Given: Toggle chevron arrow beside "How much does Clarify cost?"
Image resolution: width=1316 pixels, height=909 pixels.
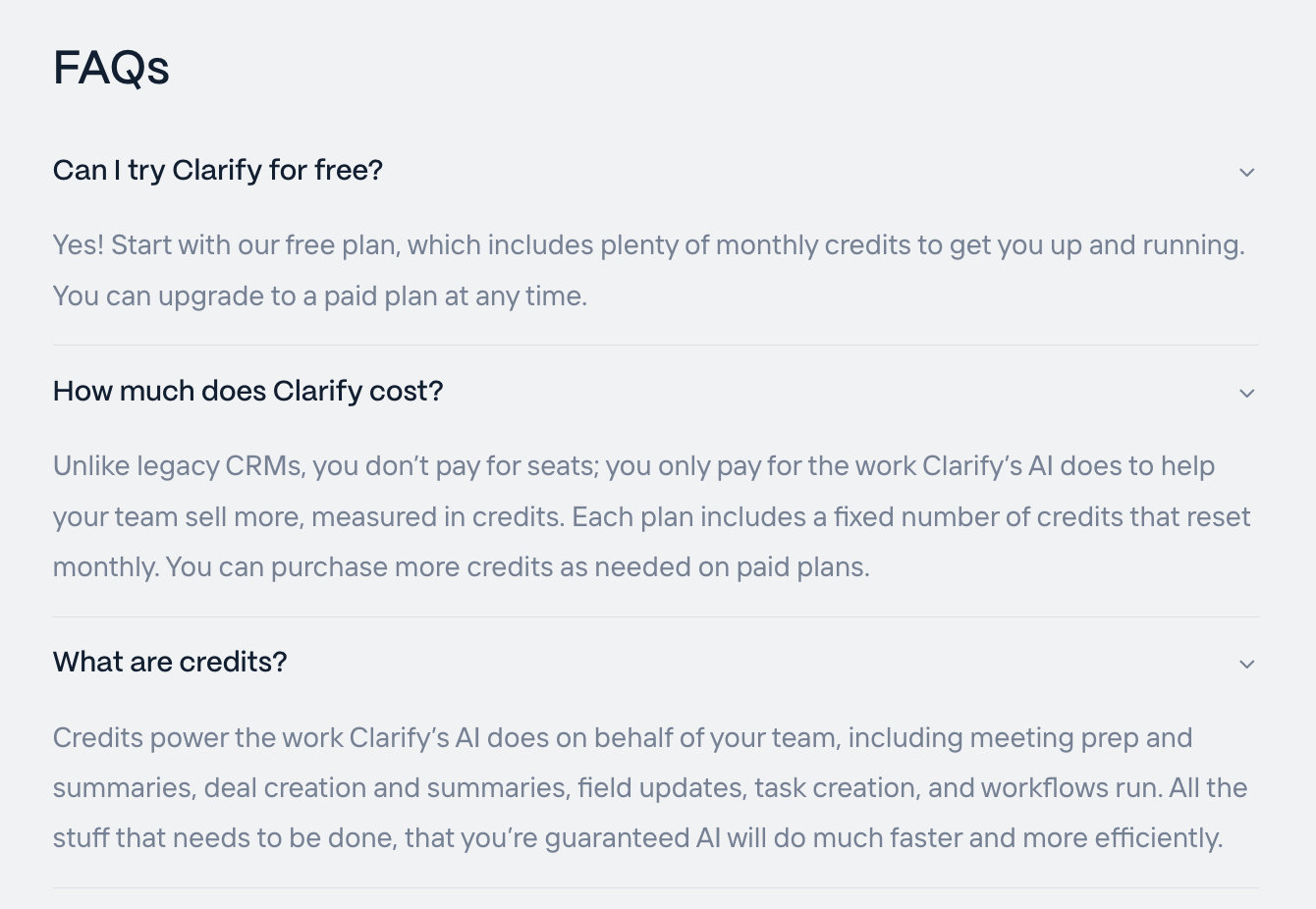Looking at the screenshot, I should click(1246, 394).
